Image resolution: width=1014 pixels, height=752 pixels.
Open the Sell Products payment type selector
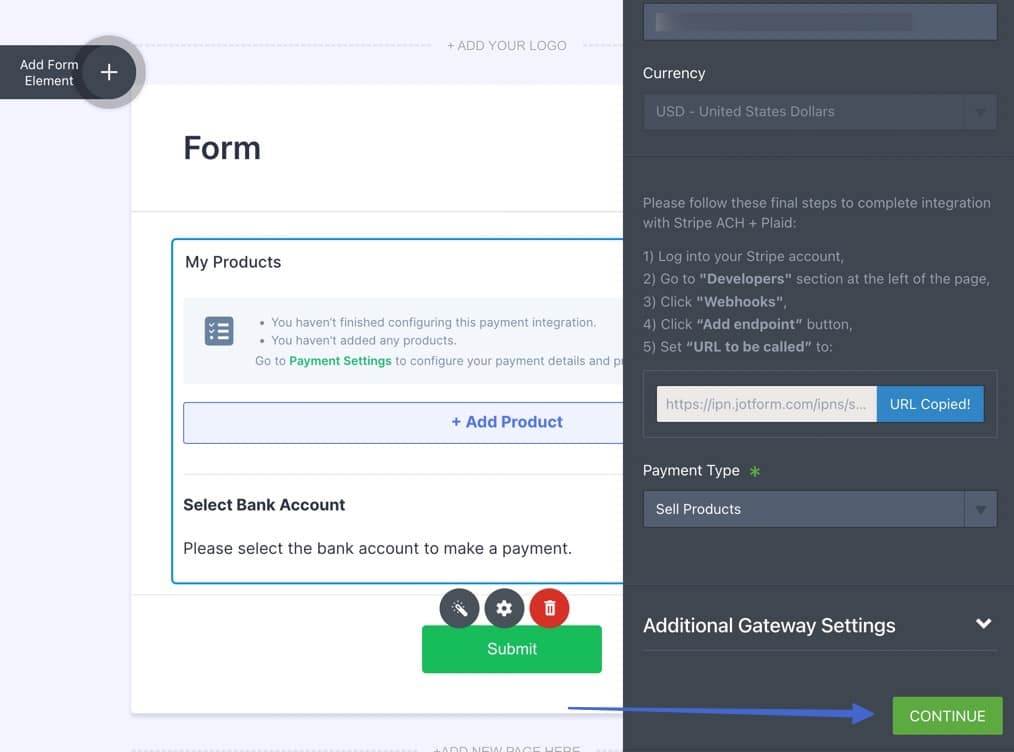[800, 509]
